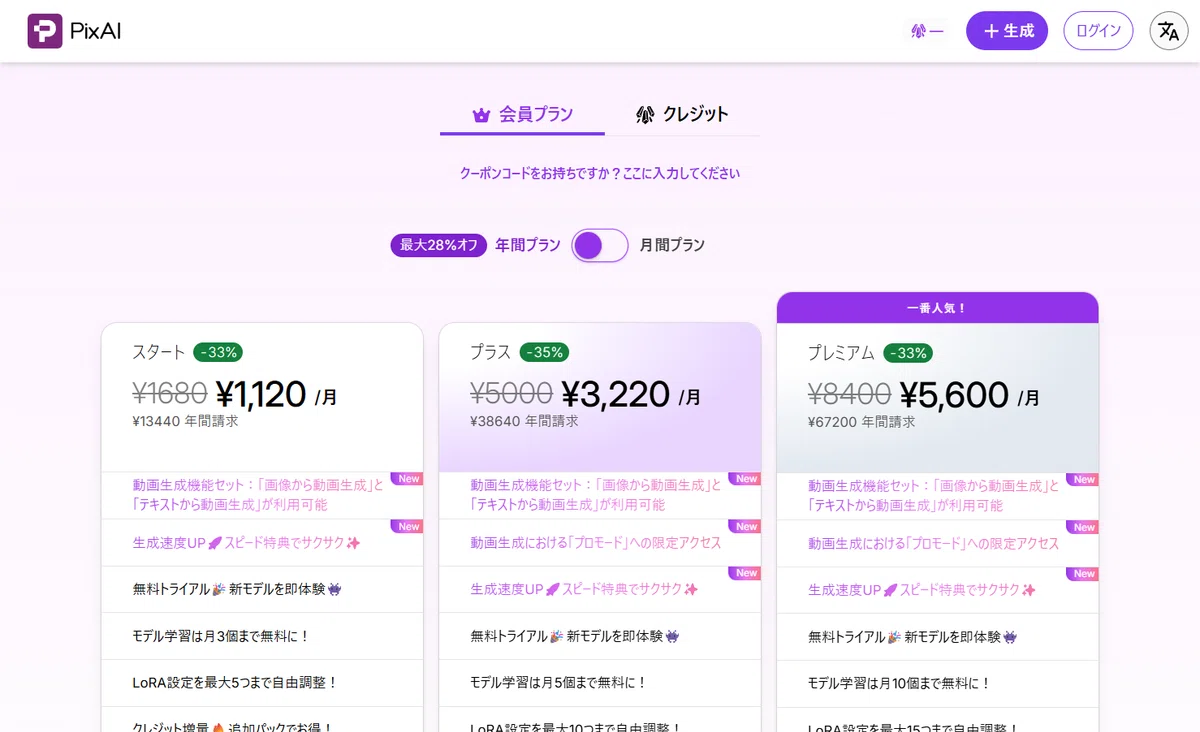Viewport: 1200px width, 732px height.
Task: Select the crossed-out ¥5000 price
Action: 511,394
